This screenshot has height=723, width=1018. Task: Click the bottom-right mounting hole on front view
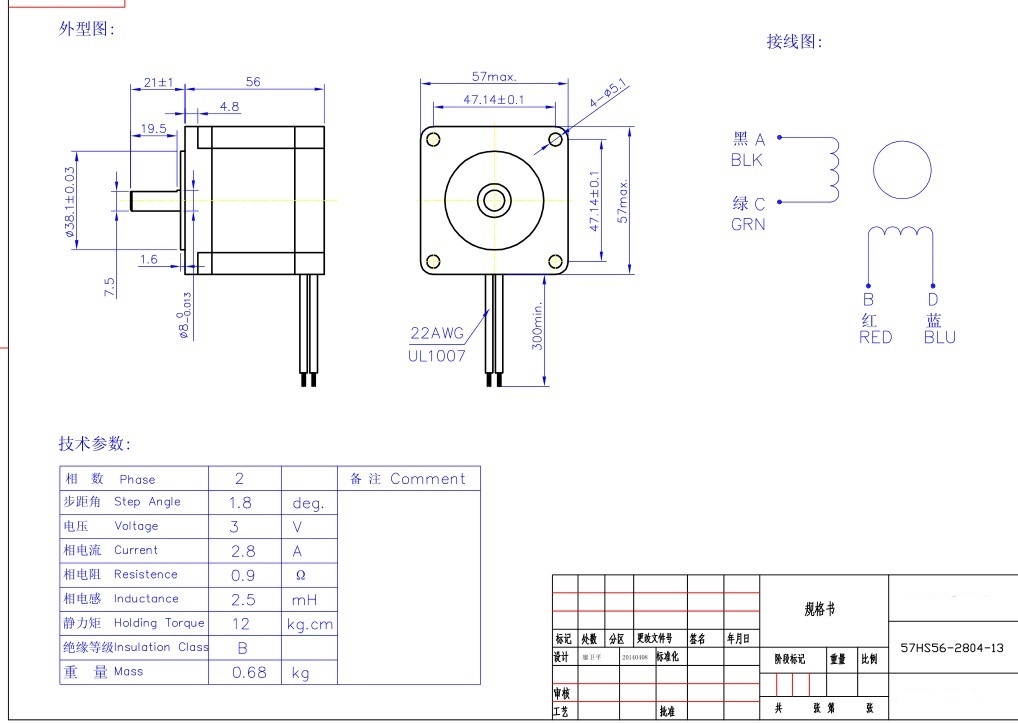tap(555, 261)
